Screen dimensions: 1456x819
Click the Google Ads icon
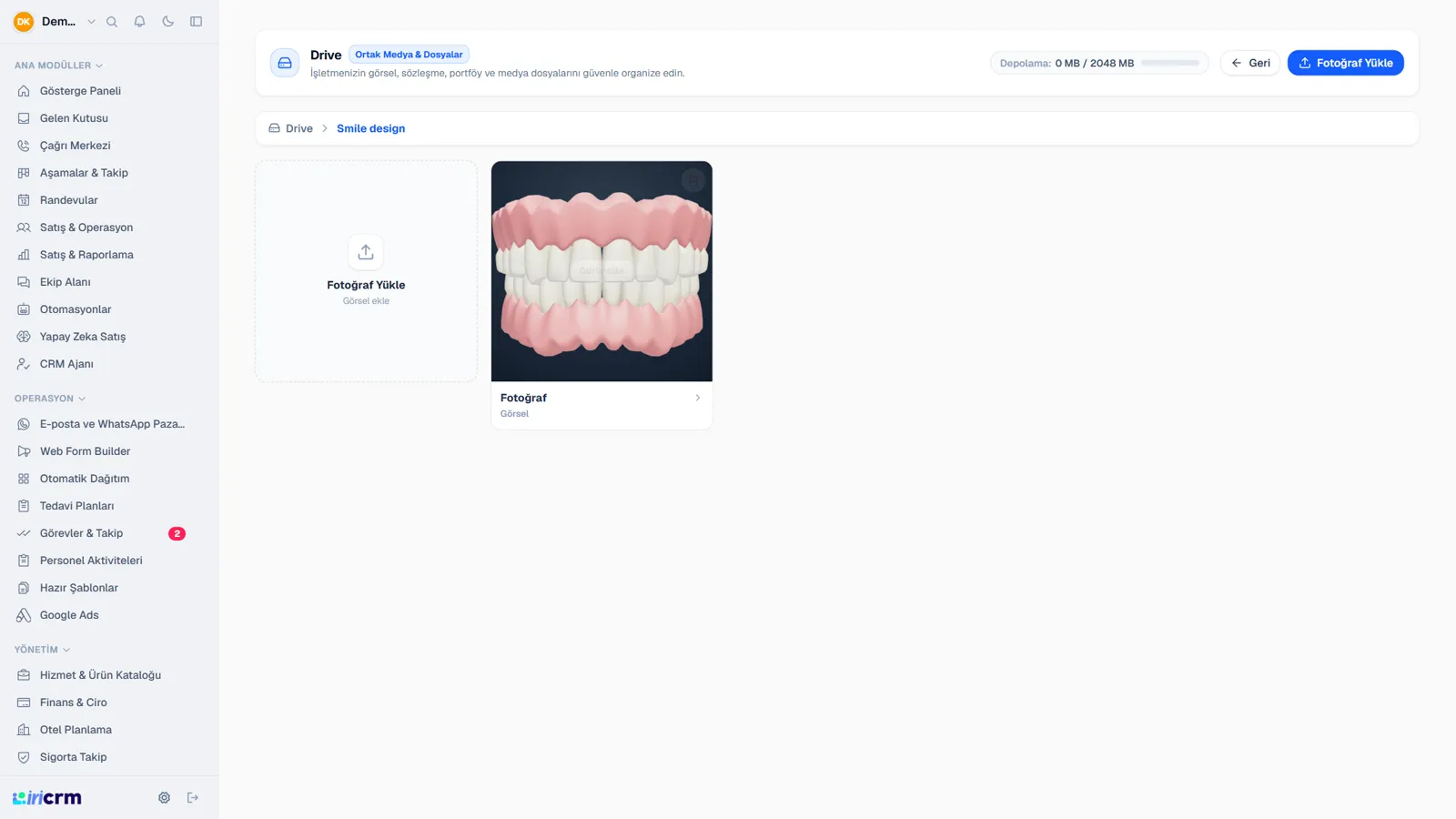click(24, 615)
